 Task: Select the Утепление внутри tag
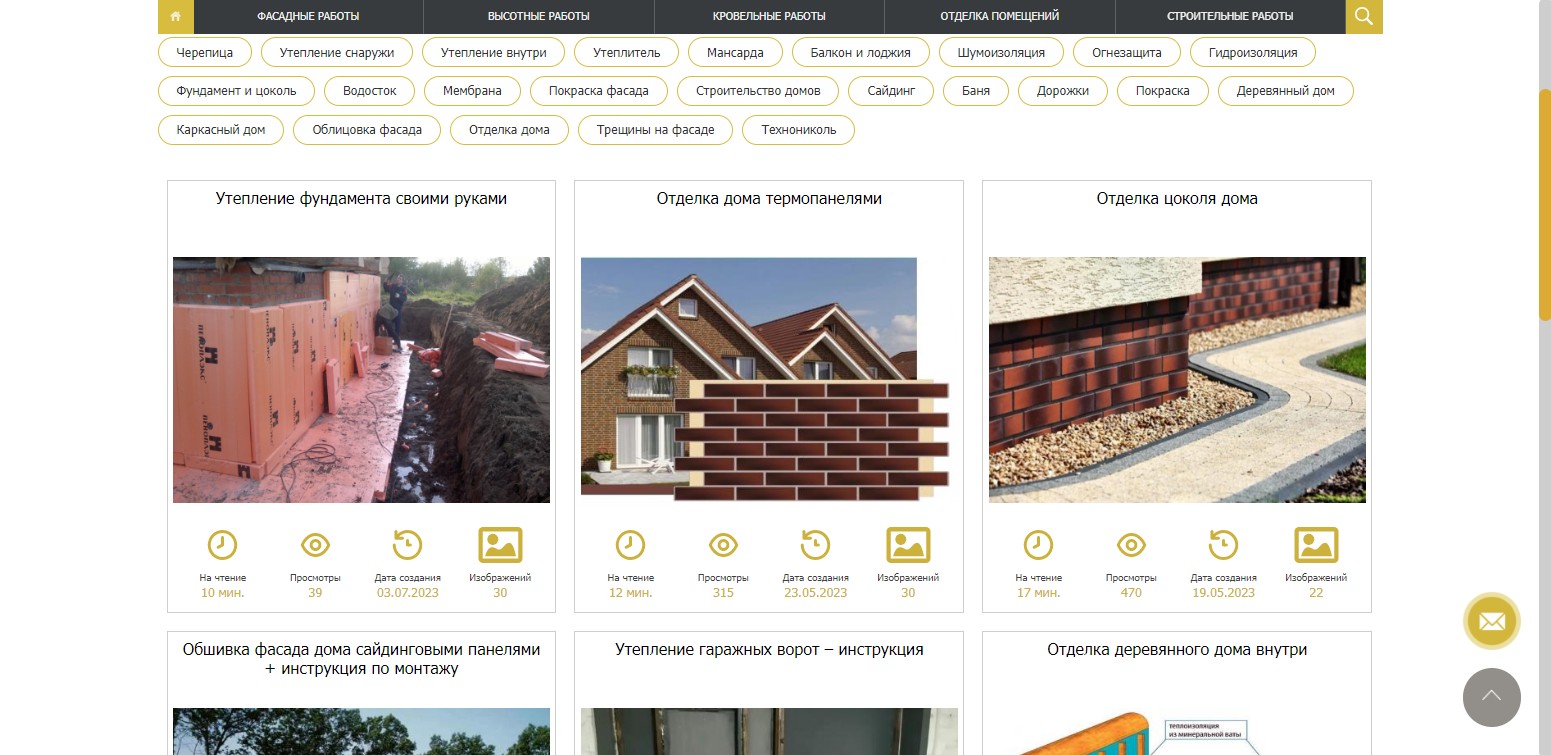click(x=493, y=52)
